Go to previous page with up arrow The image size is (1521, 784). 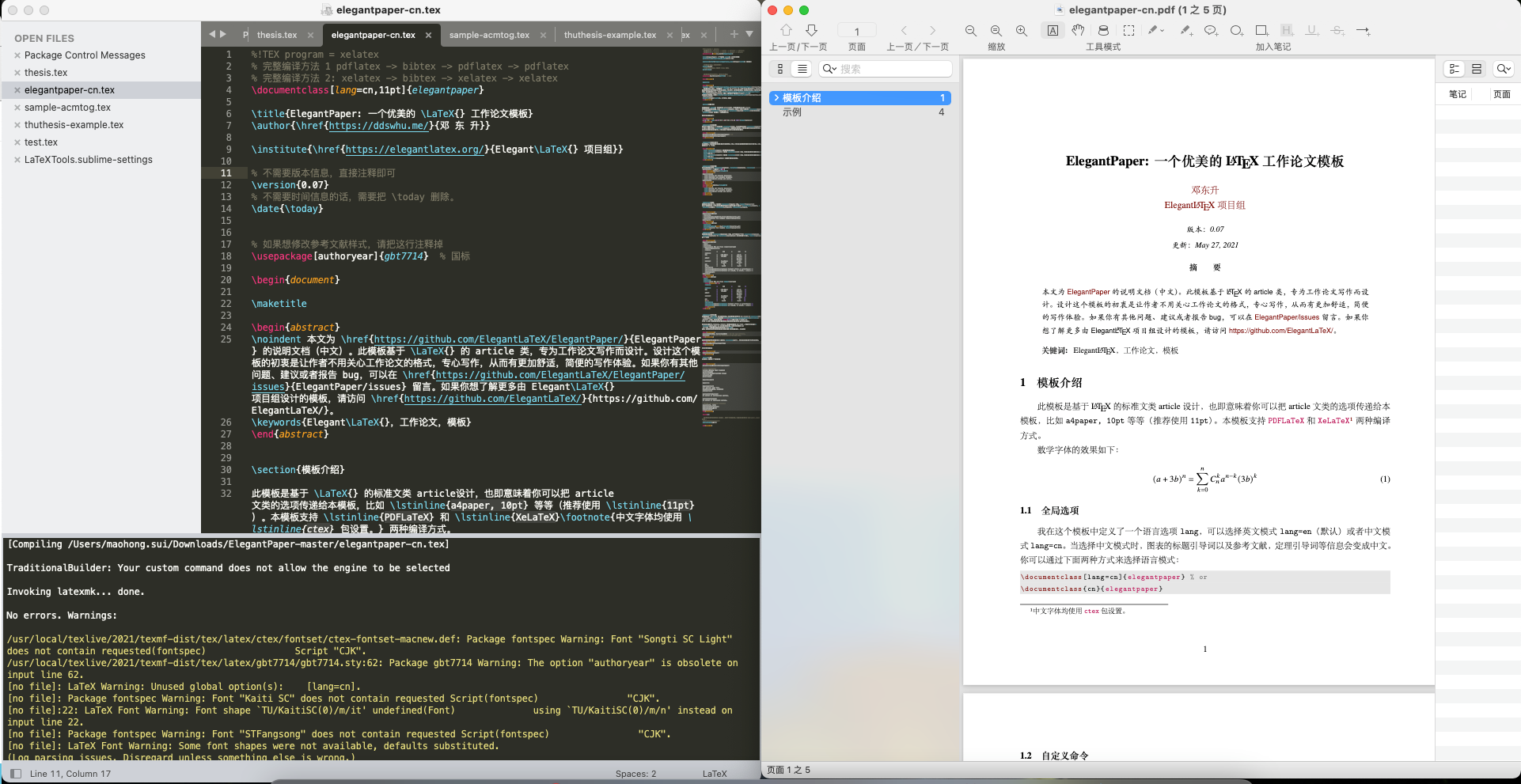tap(786, 31)
